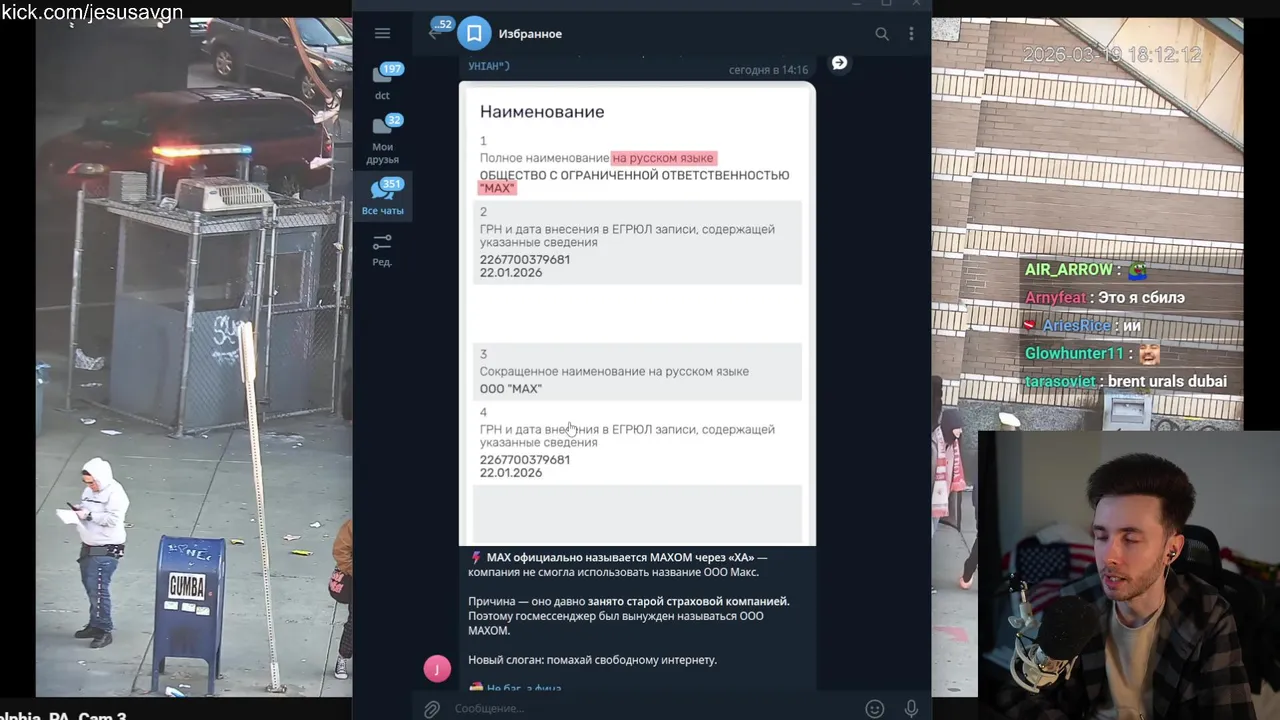
Task: Click the kick.com/jesusavgn overlay text
Action: pos(92,12)
